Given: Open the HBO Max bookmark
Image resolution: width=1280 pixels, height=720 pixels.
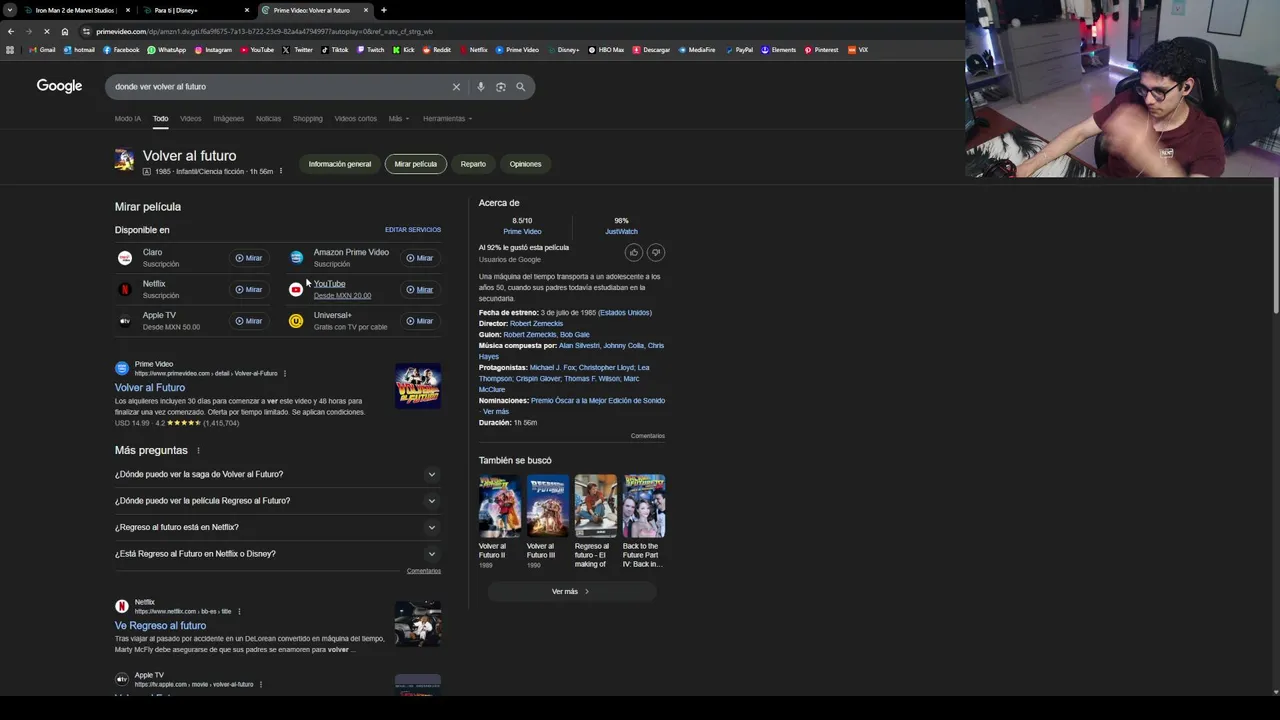Looking at the screenshot, I should tap(606, 50).
